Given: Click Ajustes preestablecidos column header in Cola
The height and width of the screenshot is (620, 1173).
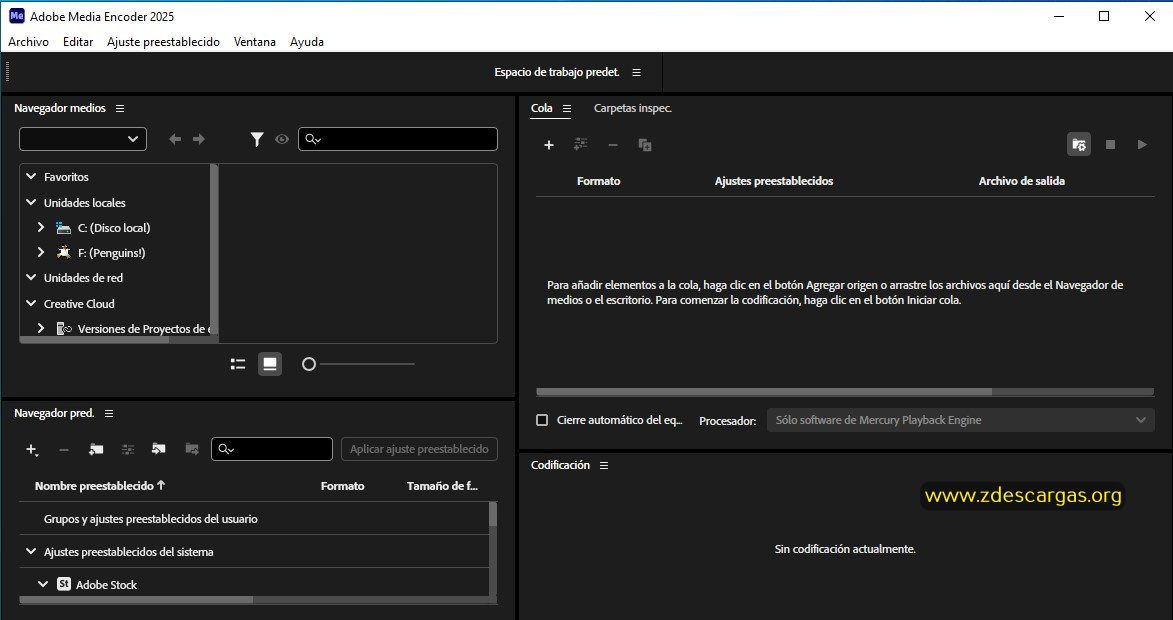Looking at the screenshot, I should point(774,181).
